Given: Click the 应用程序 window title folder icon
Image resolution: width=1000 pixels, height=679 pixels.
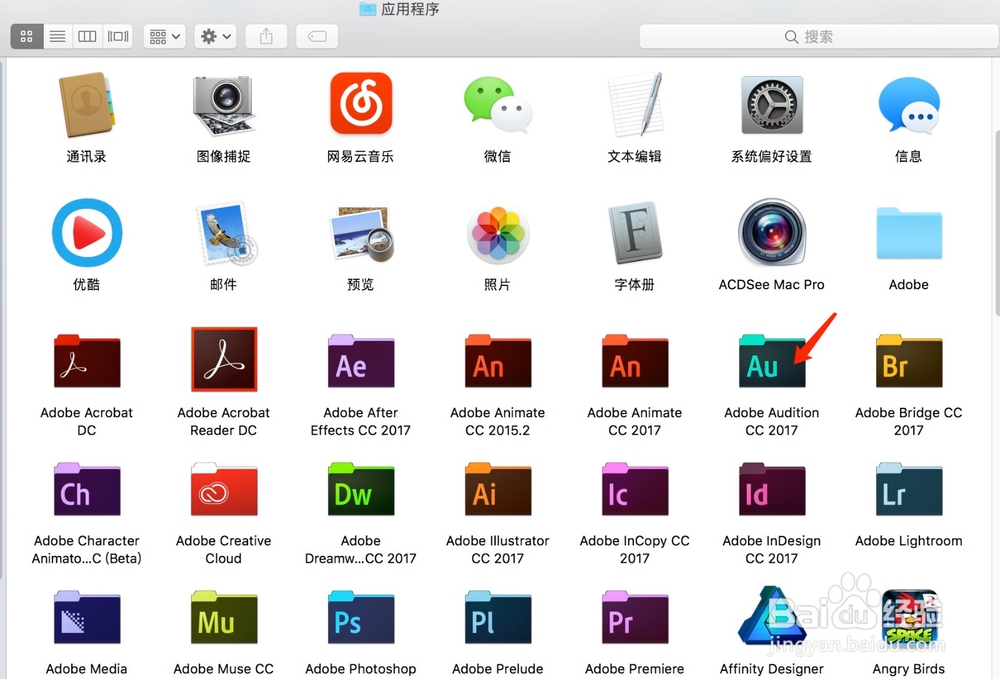Looking at the screenshot, I should click(x=367, y=8).
